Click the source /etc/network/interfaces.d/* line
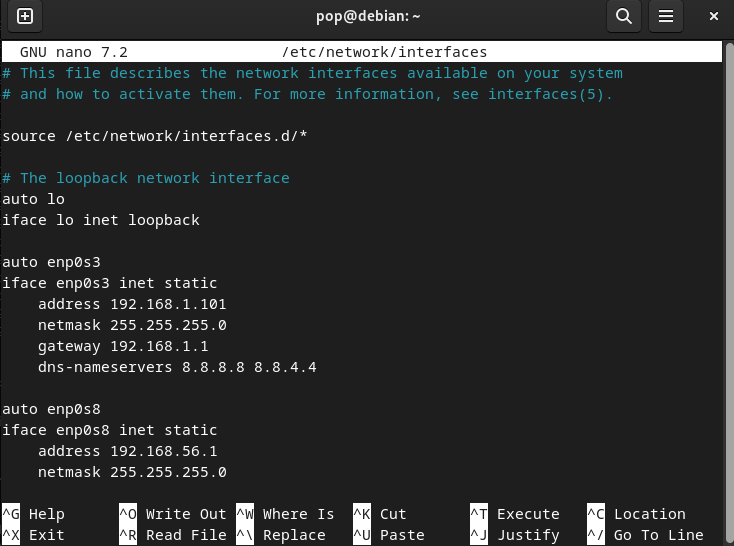734x546 pixels. coord(154,136)
